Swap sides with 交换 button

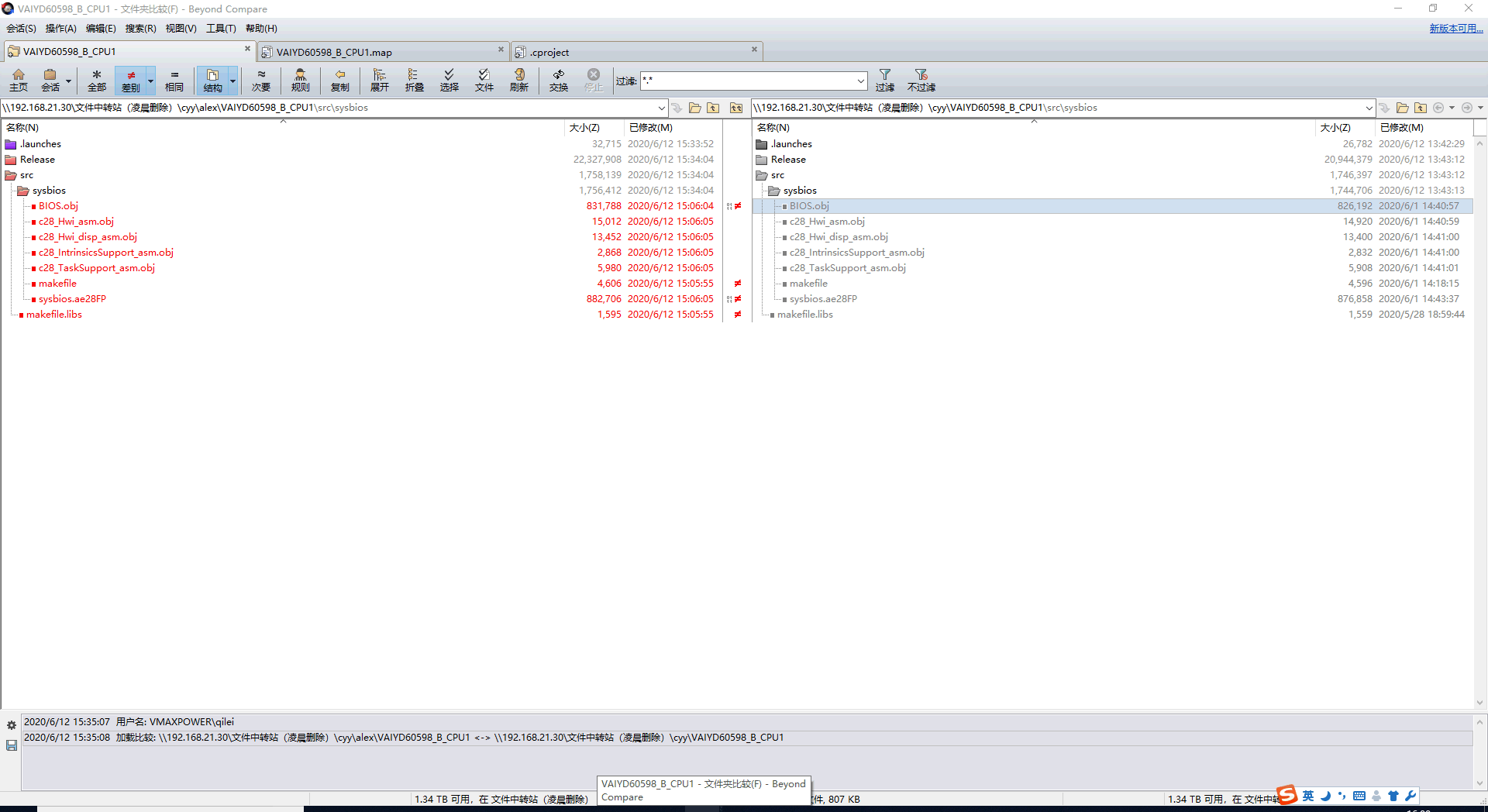click(559, 80)
